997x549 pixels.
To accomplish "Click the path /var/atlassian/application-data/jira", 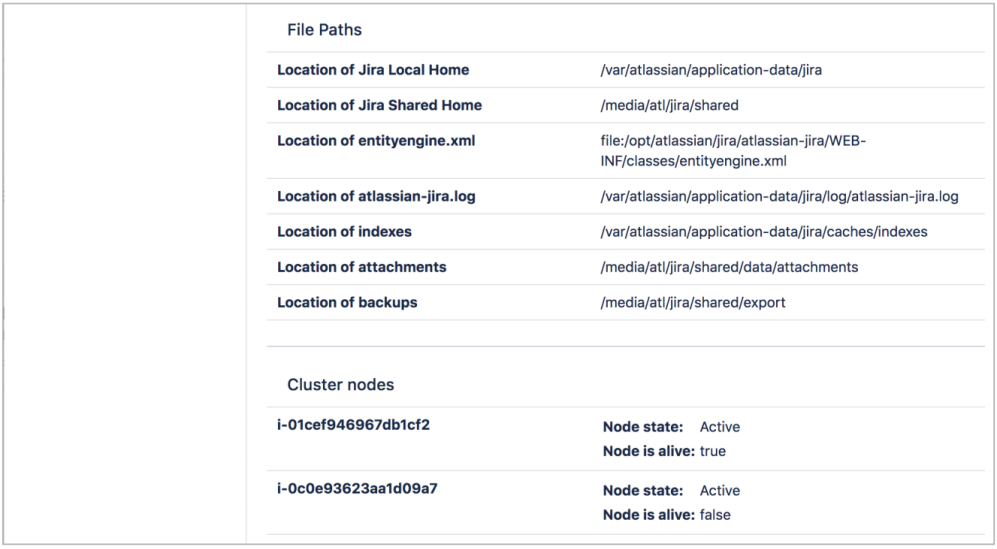I will (x=711, y=70).
